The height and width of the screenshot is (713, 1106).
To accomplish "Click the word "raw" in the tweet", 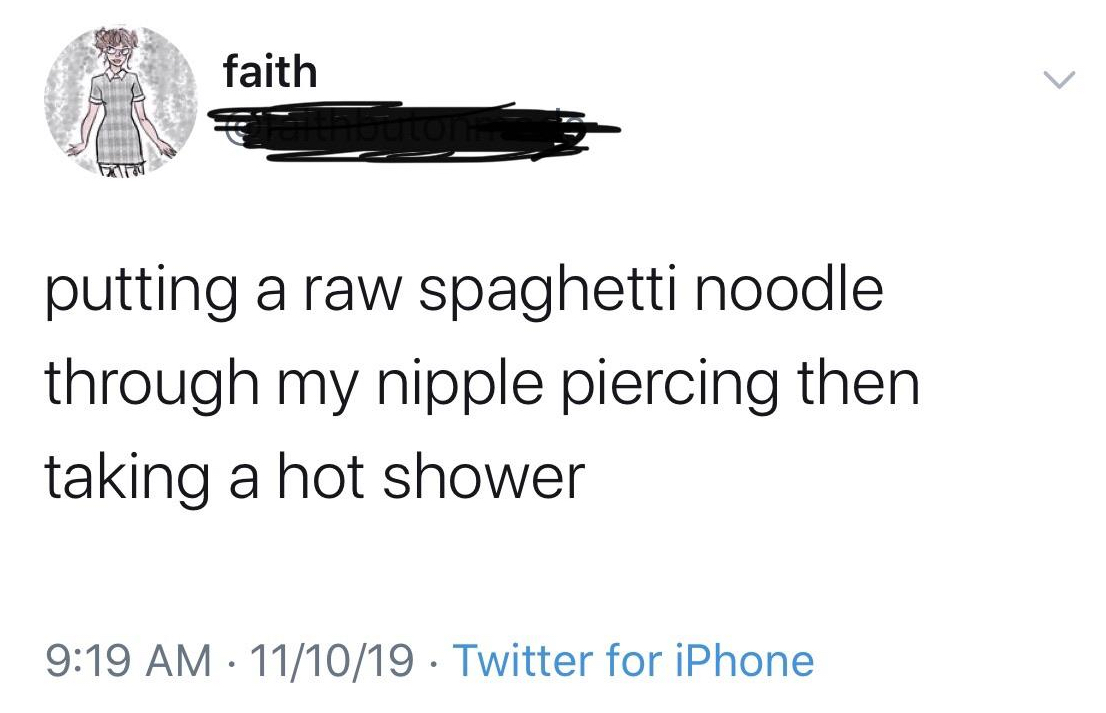I will point(351,297).
